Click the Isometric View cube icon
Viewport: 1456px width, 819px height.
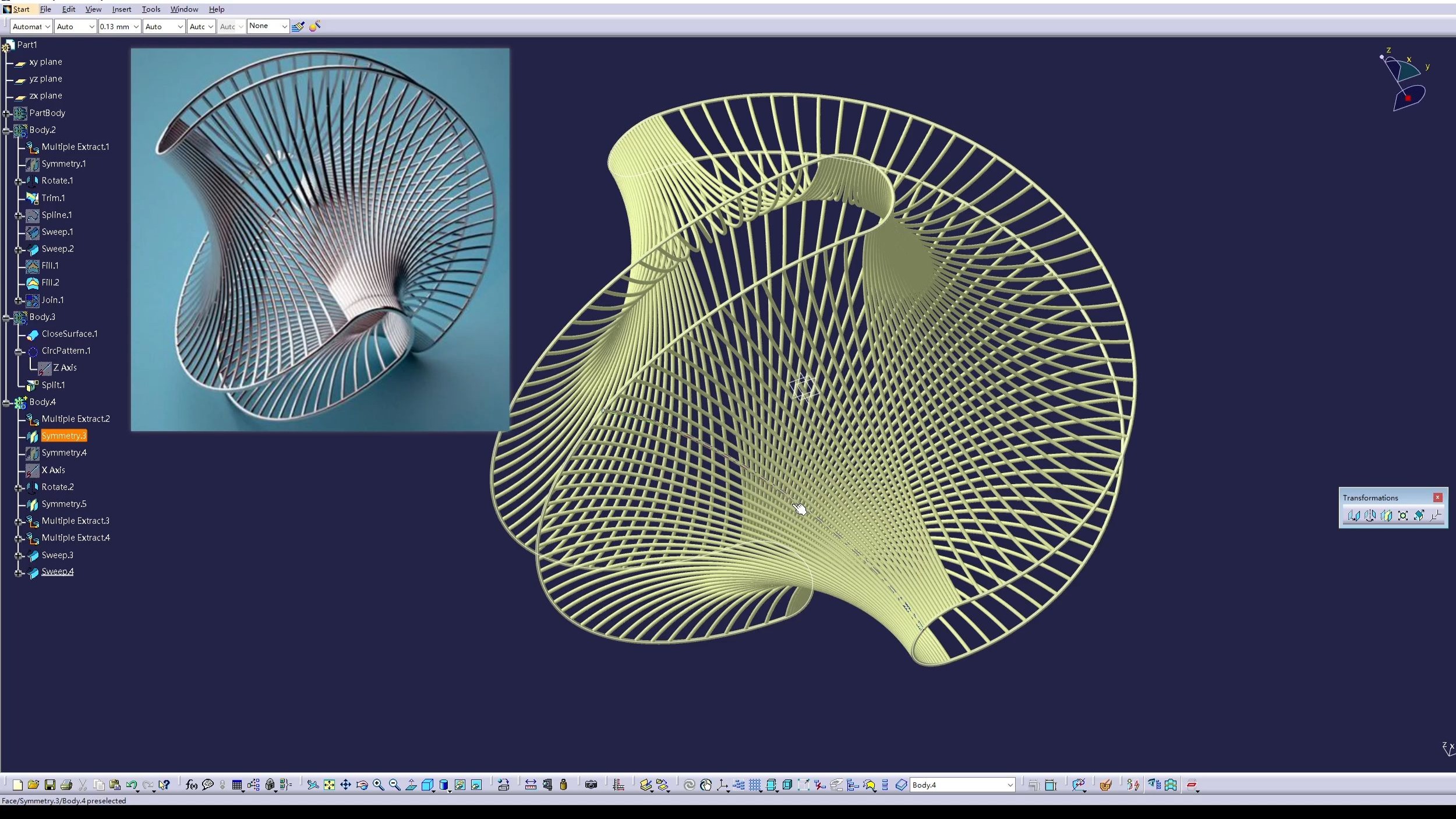tap(427, 785)
